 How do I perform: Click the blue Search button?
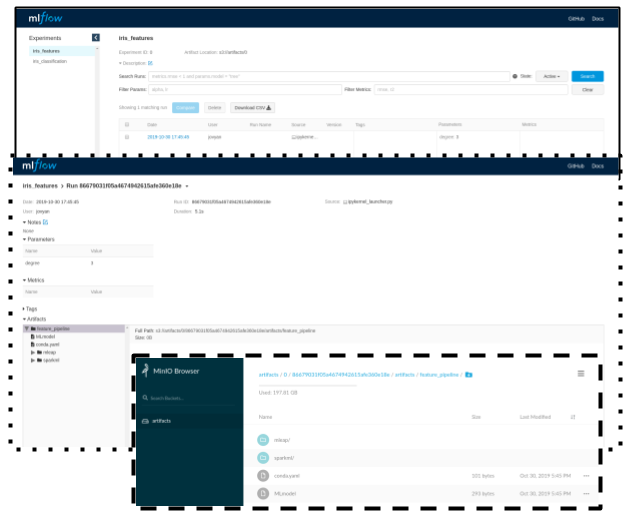point(587,76)
